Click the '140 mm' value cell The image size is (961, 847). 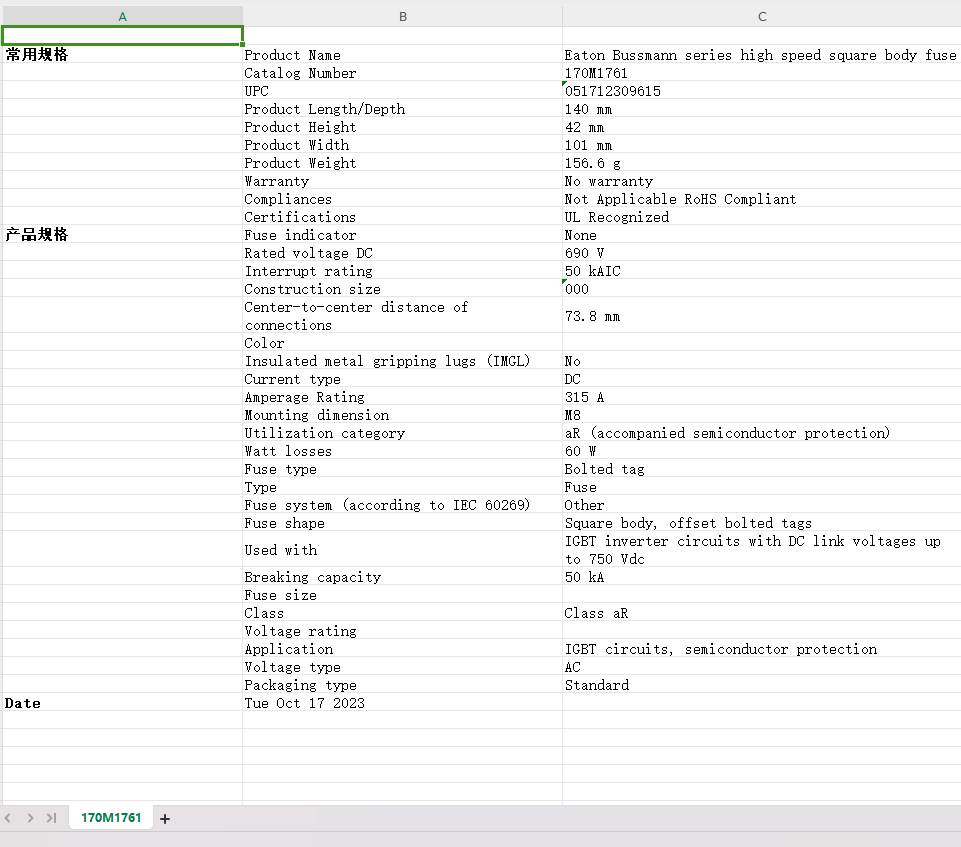[x=762, y=109]
